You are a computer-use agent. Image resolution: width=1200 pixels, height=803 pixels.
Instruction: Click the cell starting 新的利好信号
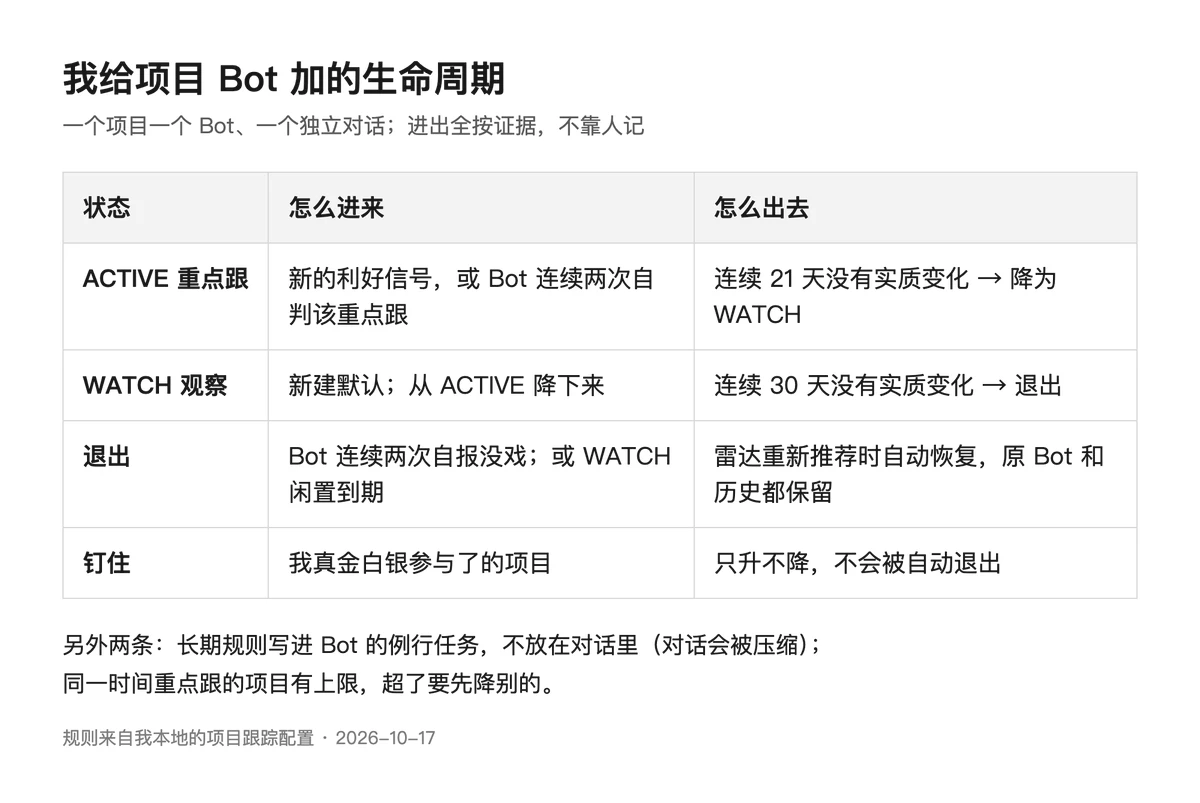tap(471, 296)
